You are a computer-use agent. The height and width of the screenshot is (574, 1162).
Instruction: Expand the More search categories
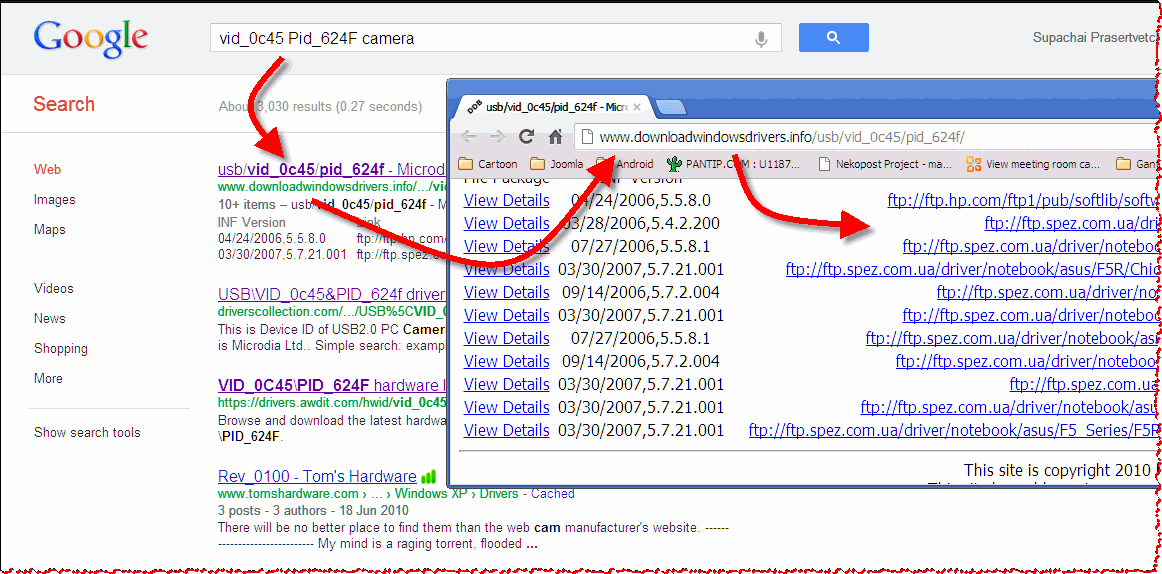click(48, 379)
